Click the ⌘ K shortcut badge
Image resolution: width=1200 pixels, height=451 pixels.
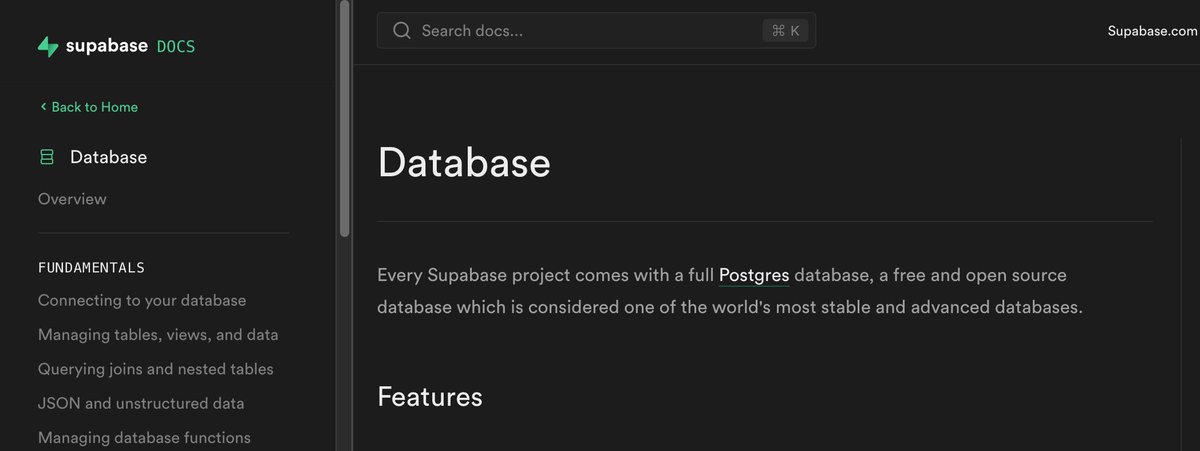pos(786,31)
